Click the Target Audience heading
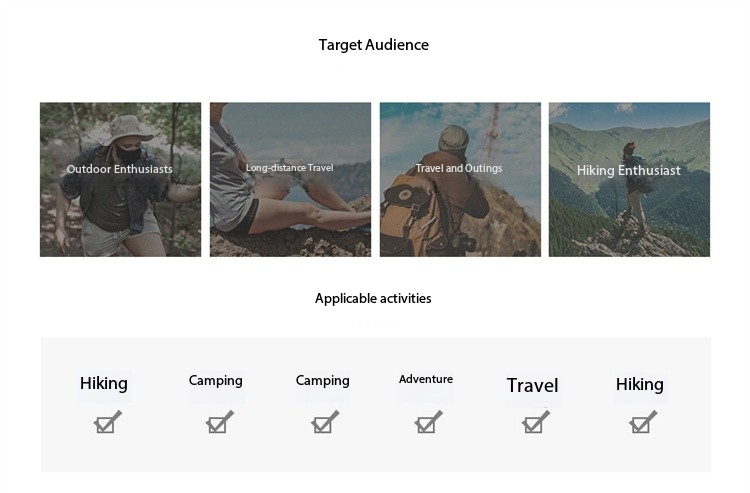The width and height of the screenshot is (750, 493). [374, 45]
